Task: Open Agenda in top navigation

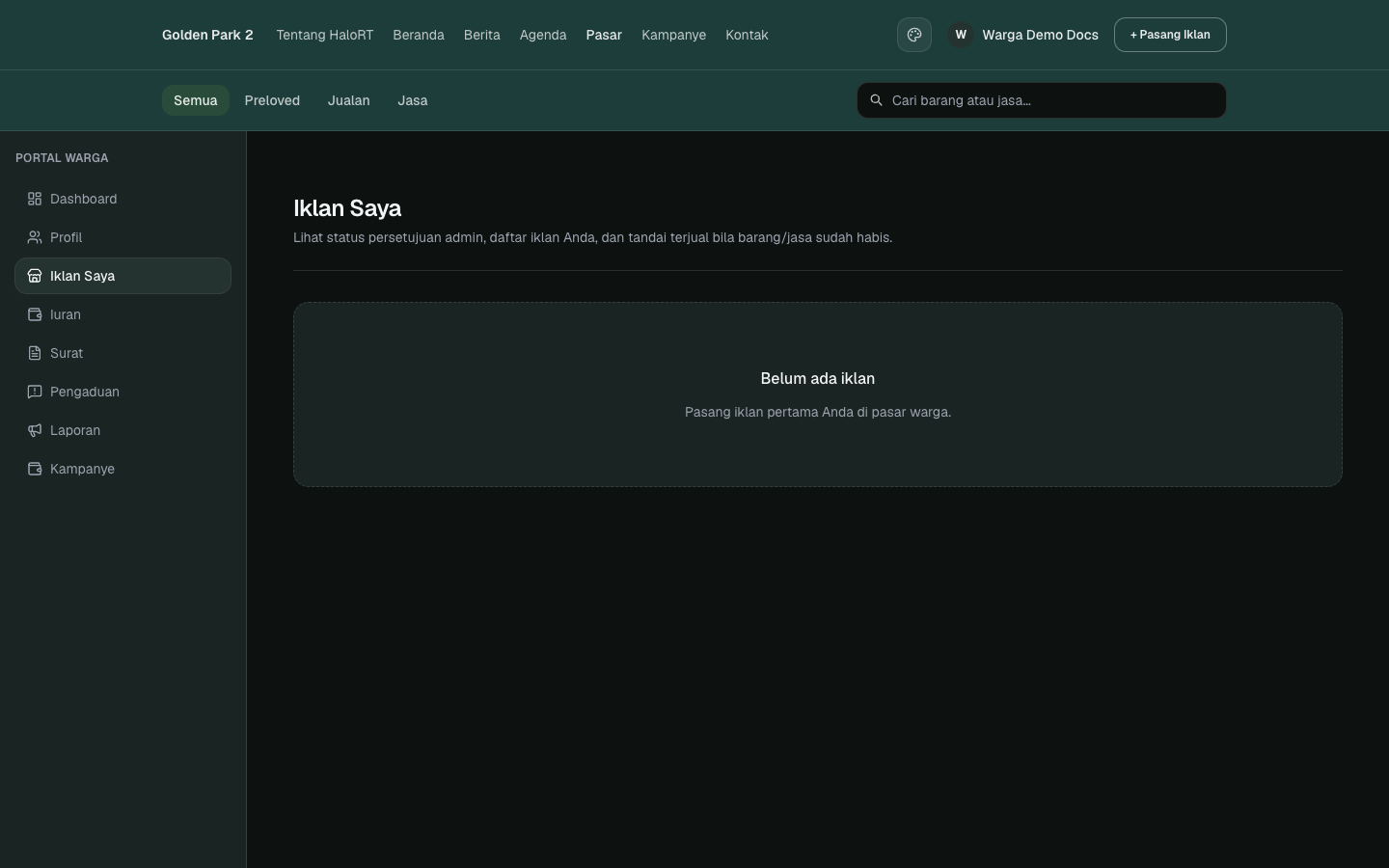Action: click(543, 35)
